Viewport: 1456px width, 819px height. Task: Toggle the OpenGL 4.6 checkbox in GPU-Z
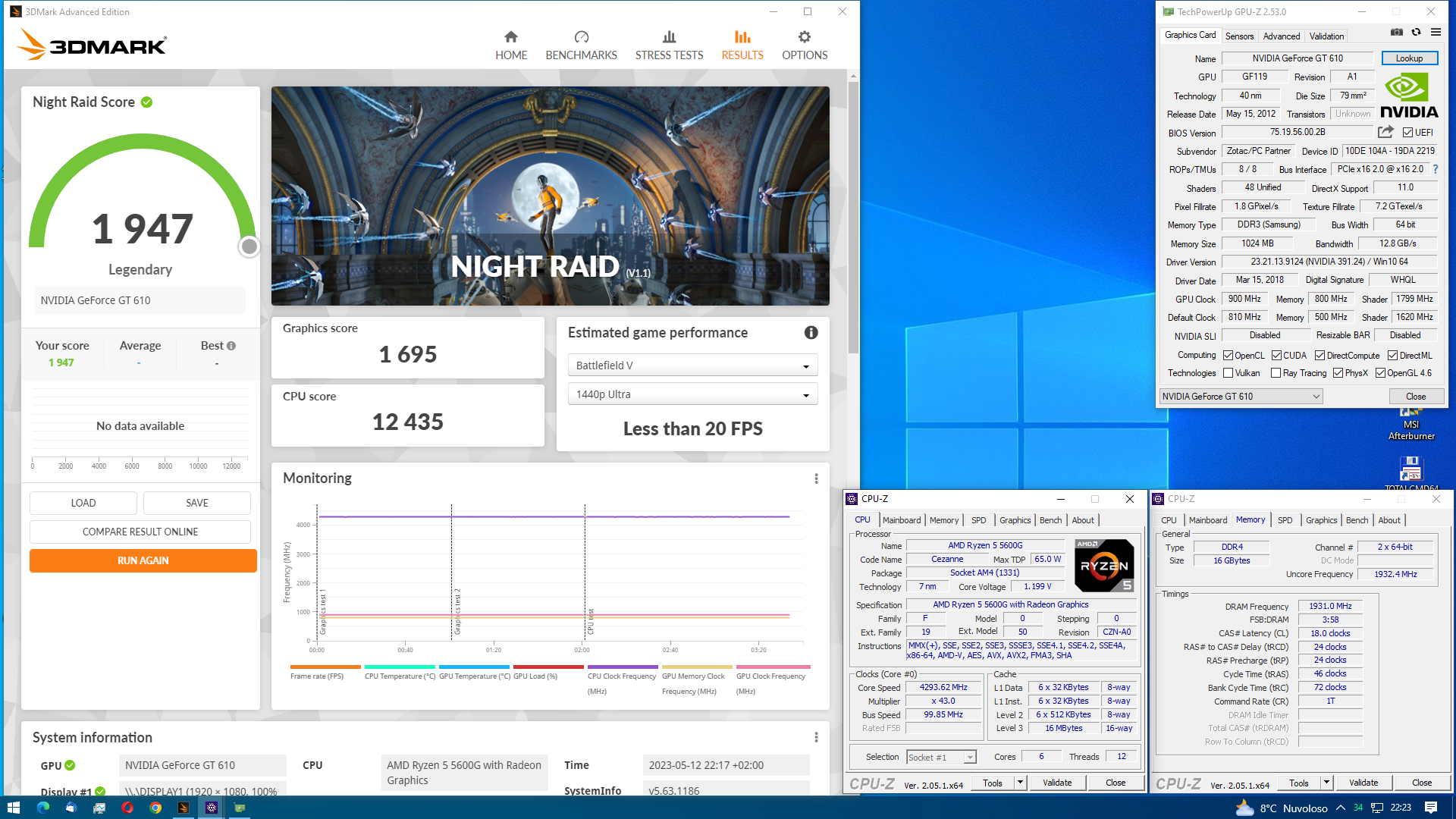(x=1380, y=373)
